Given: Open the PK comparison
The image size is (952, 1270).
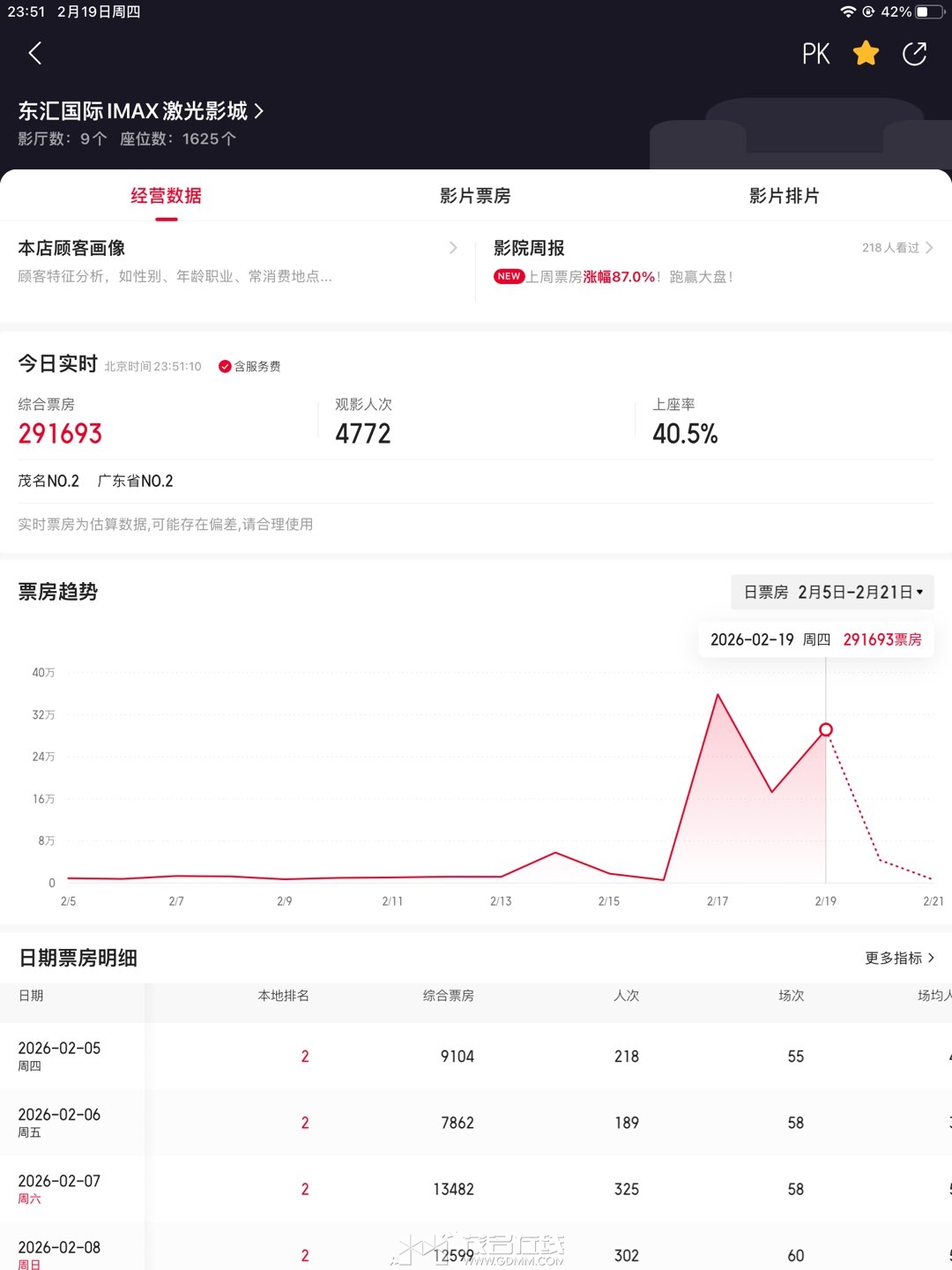Looking at the screenshot, I should (x=815, y=55).
